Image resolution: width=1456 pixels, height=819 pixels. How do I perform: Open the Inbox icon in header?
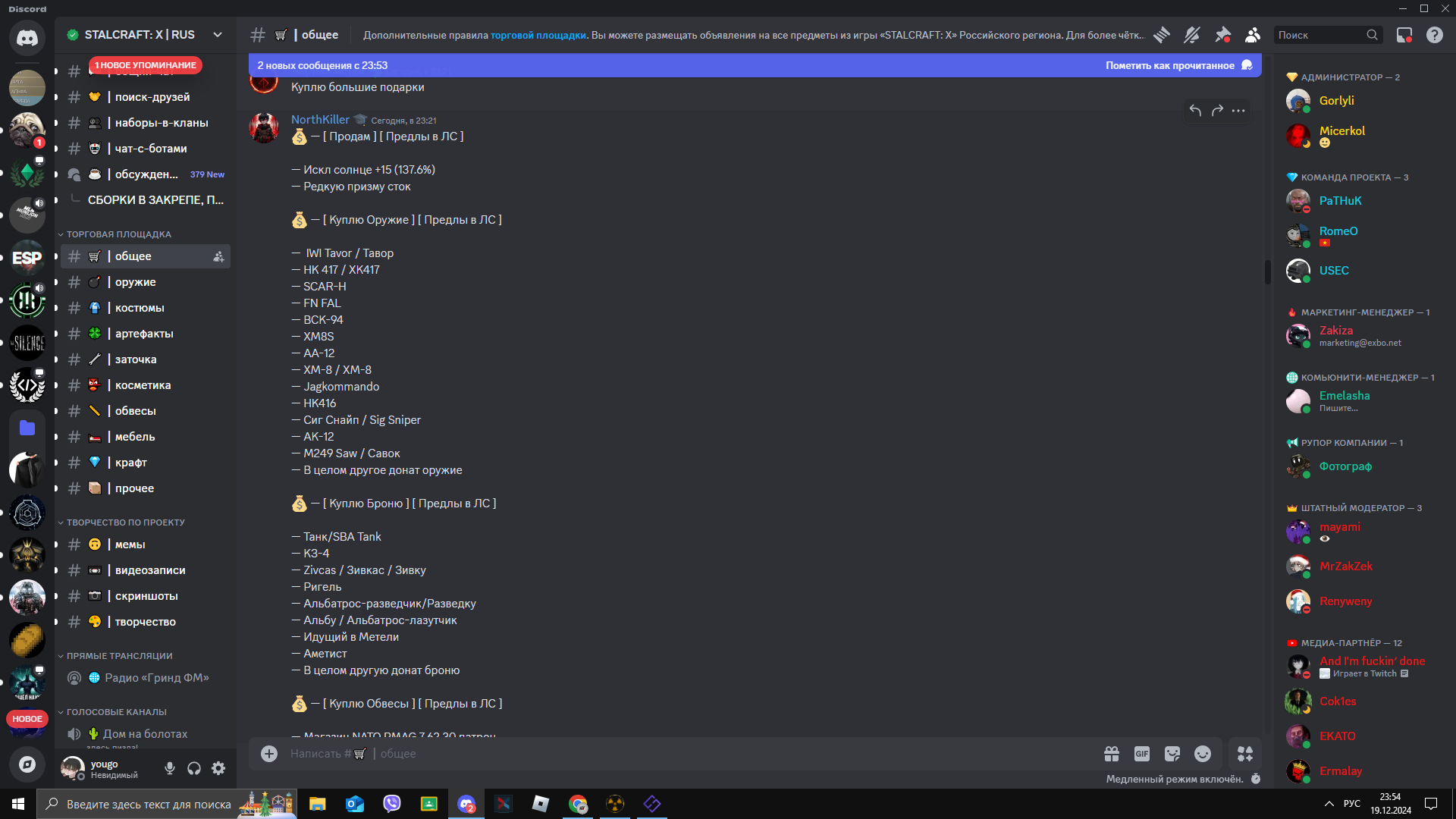click(x=1404, y=35)
